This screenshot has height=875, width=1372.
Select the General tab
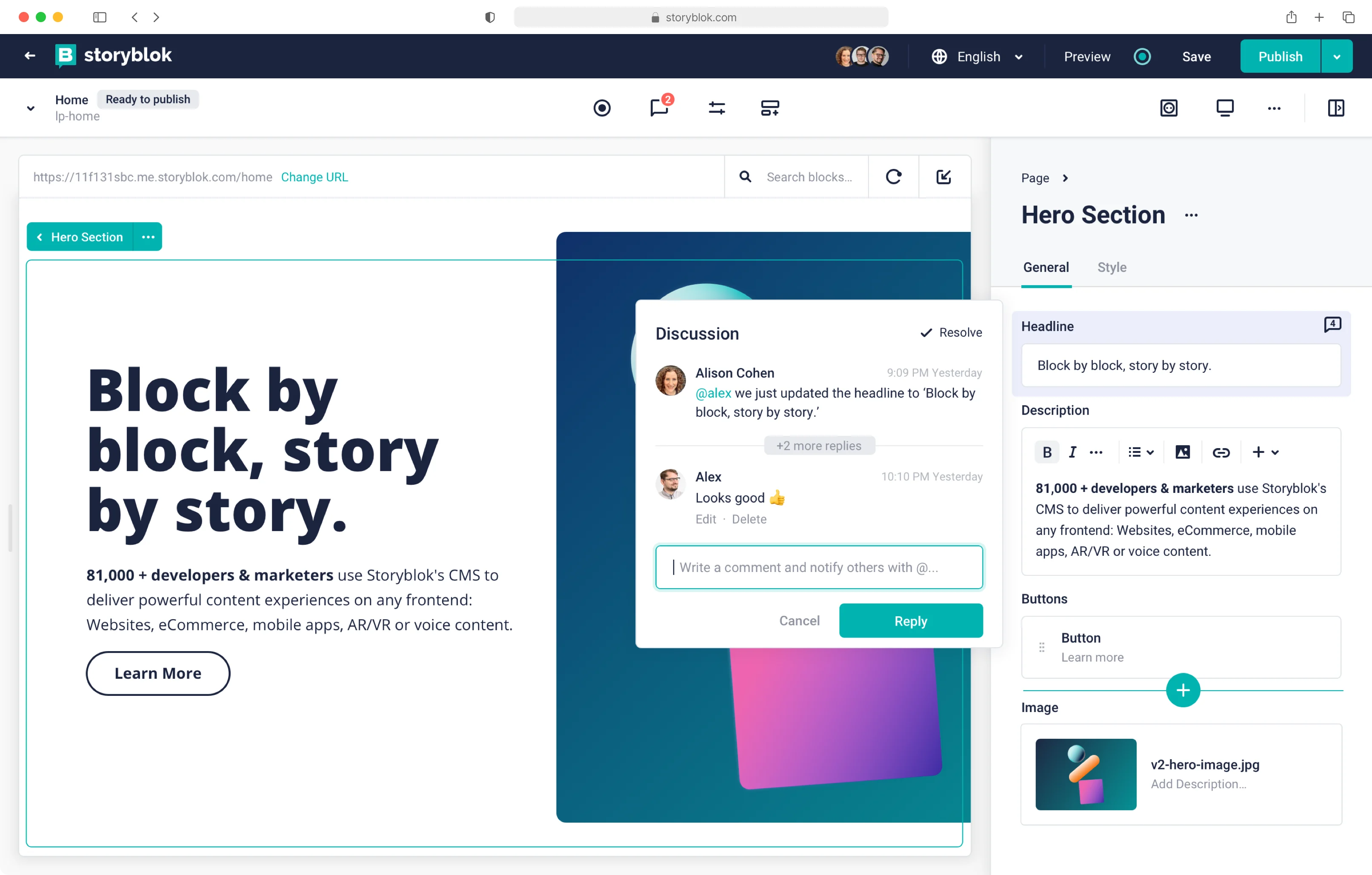coord(1046,267)
